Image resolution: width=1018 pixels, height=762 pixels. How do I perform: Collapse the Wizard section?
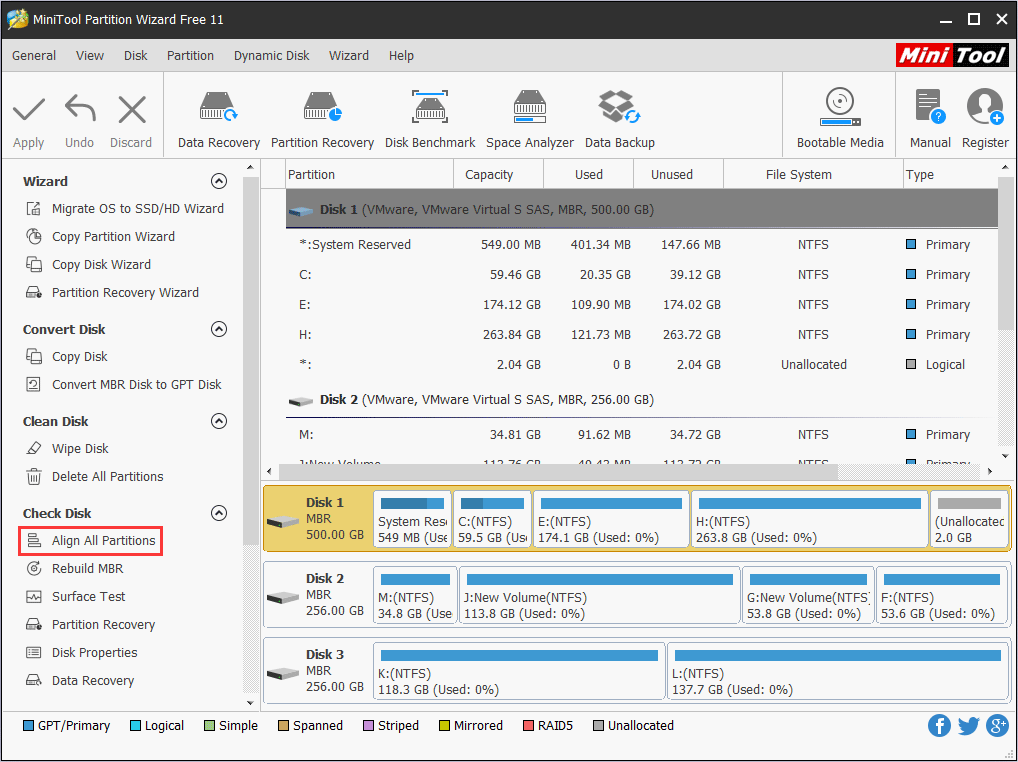(219, 181)
